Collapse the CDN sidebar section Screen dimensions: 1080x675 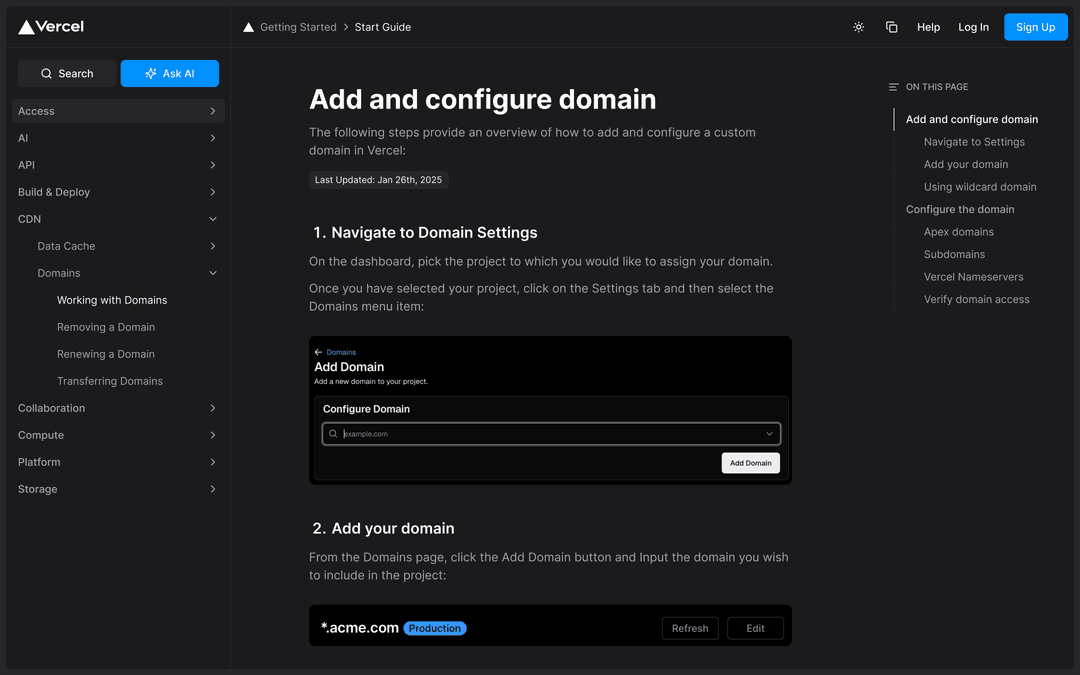click(x=118, y=219)
